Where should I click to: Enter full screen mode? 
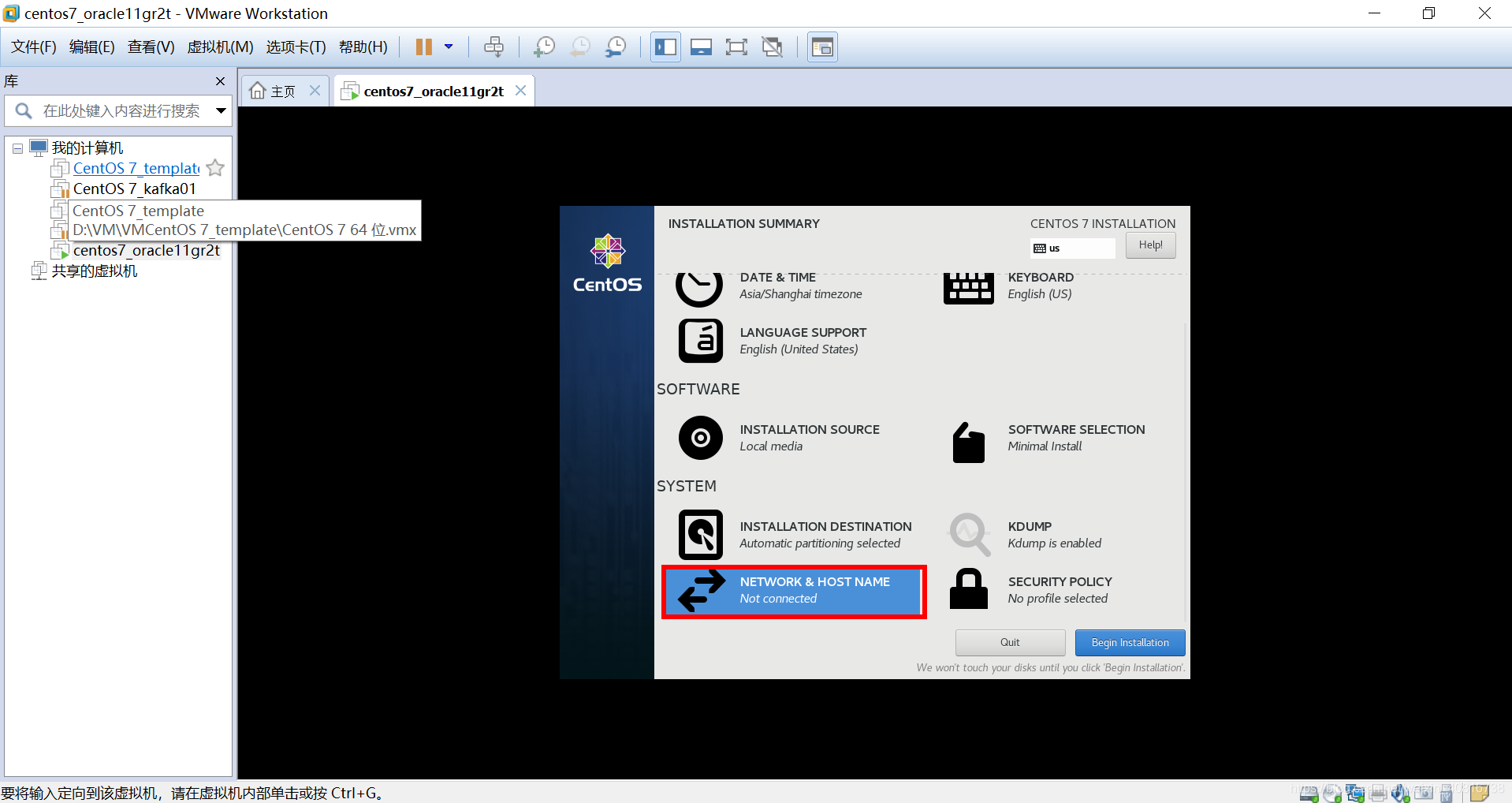(736, 47)
